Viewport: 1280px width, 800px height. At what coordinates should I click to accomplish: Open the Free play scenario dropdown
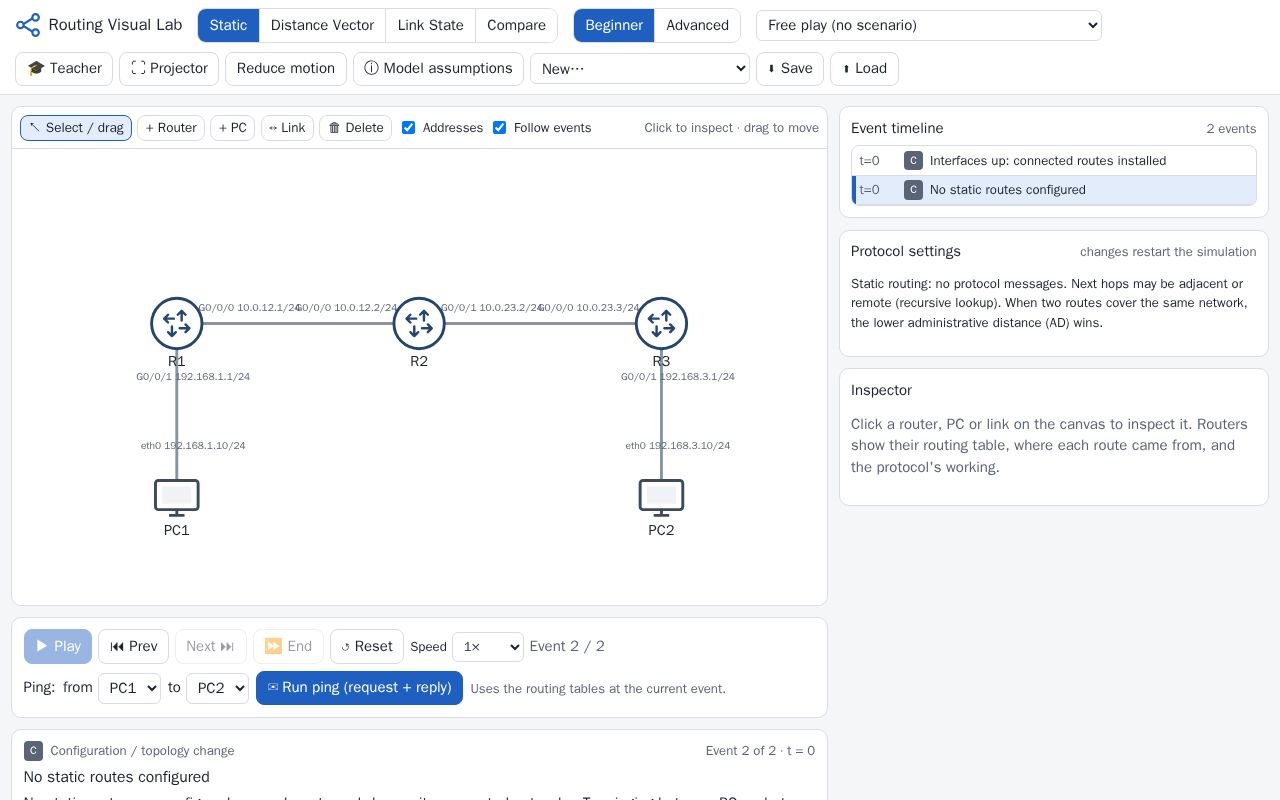click(x=929, y=25)
